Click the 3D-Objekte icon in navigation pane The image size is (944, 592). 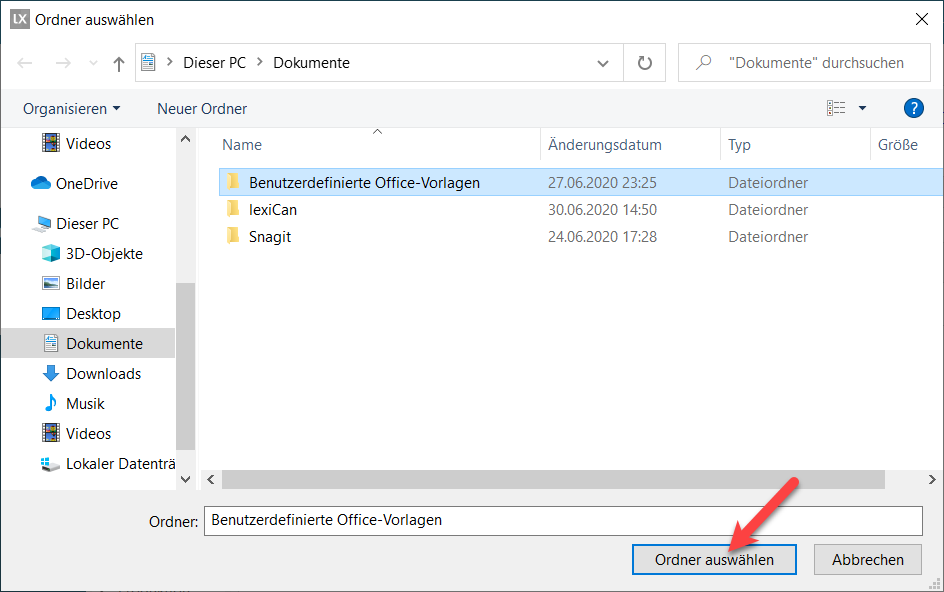[50, 254]
